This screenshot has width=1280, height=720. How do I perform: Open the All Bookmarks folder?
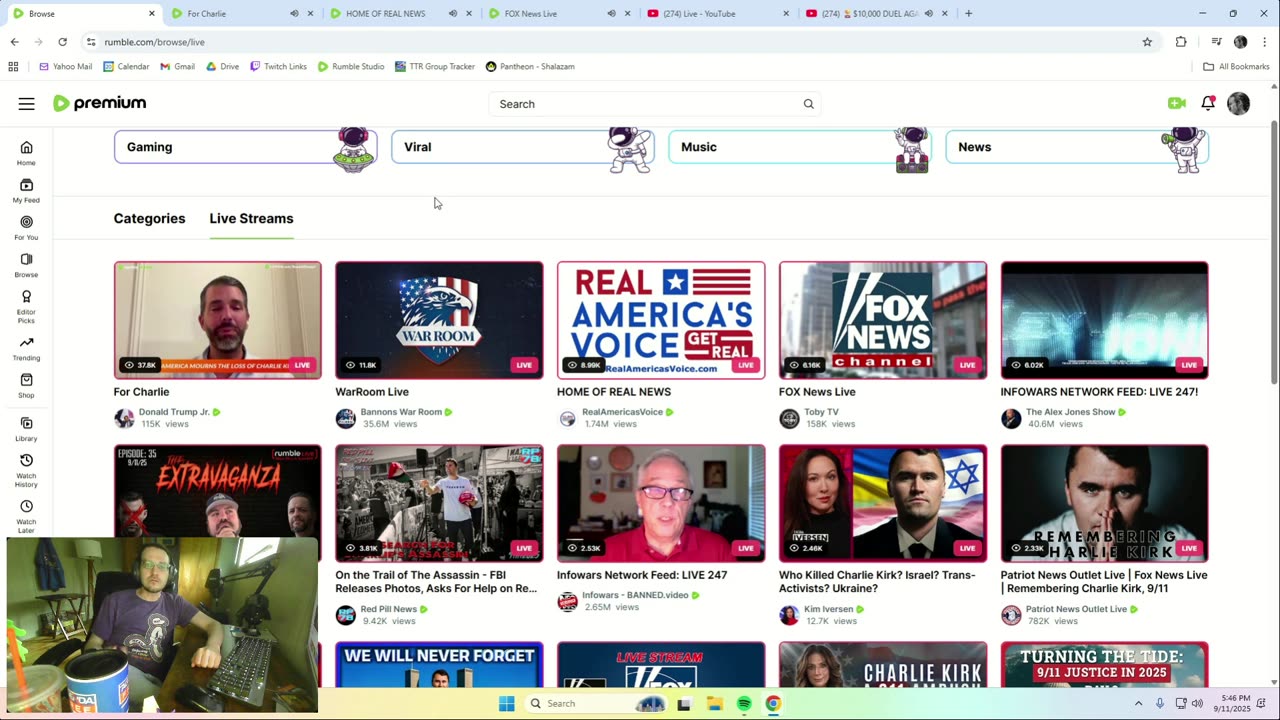[x=1236, y=66]
